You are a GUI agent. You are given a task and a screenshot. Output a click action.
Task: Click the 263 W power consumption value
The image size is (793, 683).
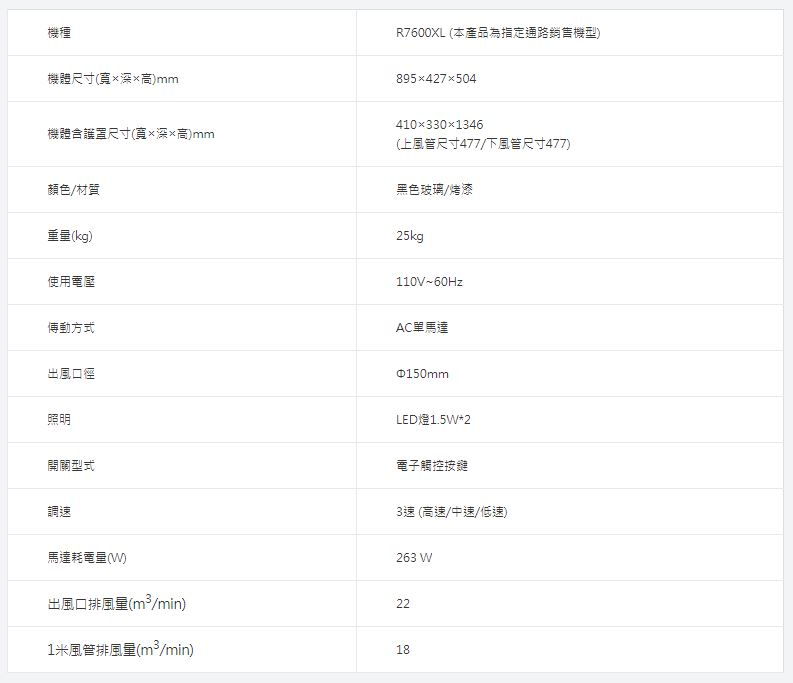(414, 558)
